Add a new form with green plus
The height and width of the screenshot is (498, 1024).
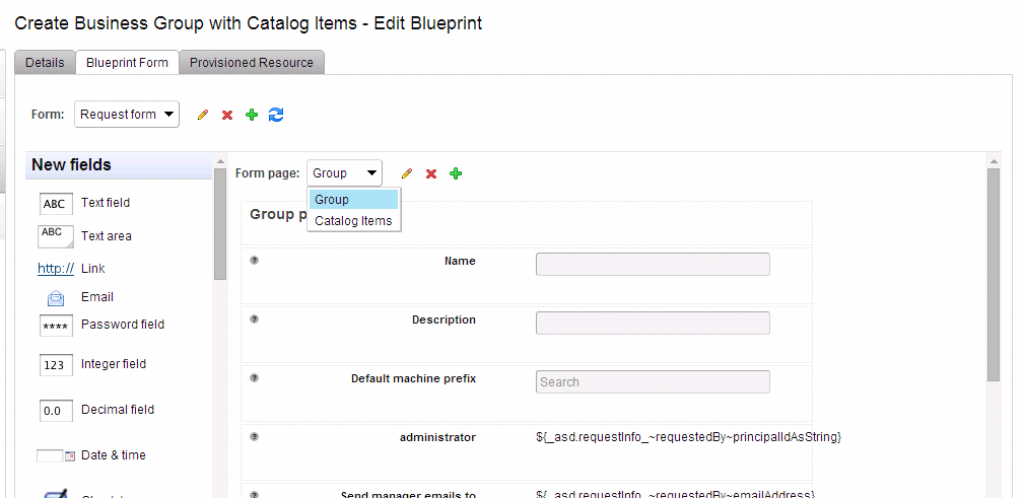[251, 115]
